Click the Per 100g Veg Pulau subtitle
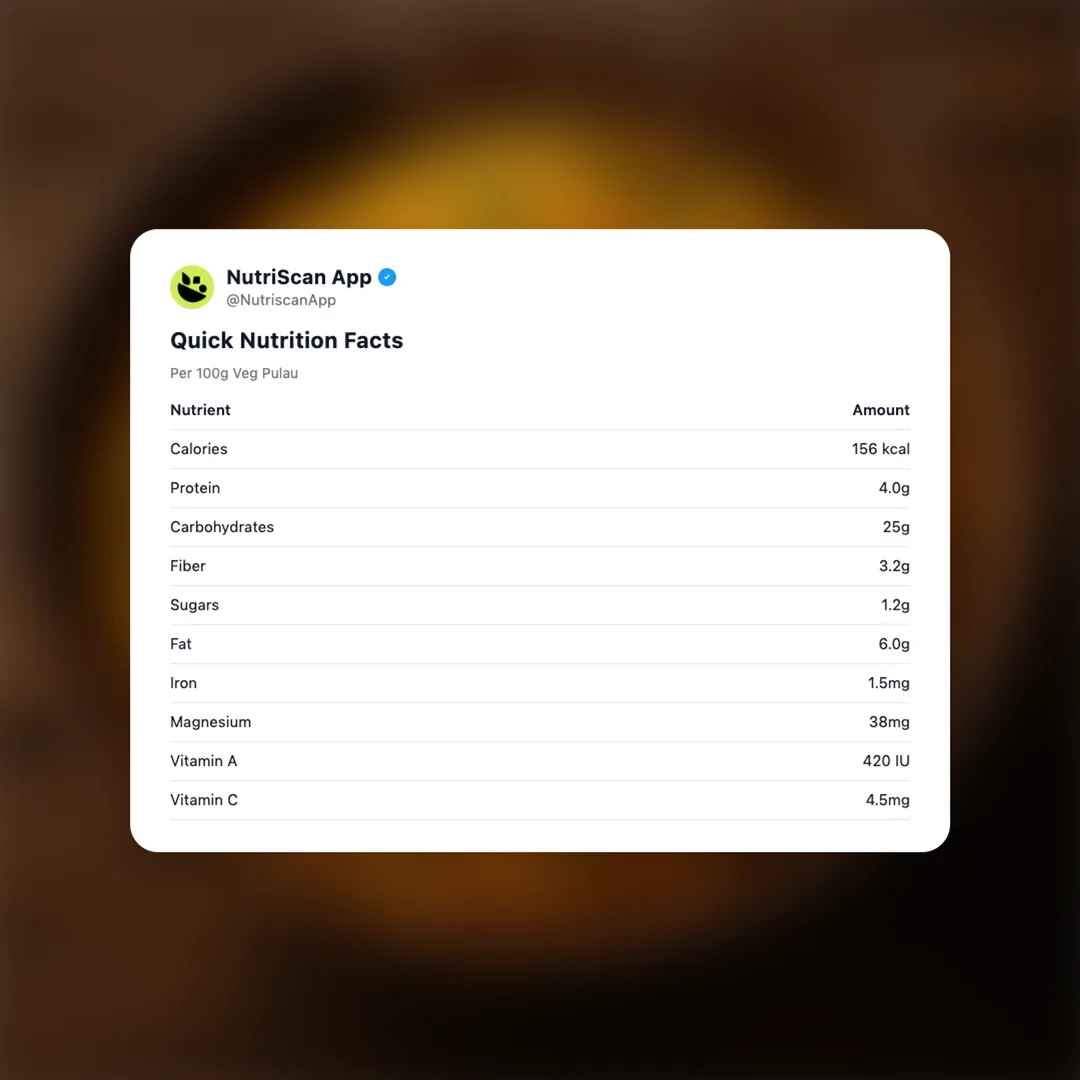Screen dimensions: 1080x1080 pos(234,373)
